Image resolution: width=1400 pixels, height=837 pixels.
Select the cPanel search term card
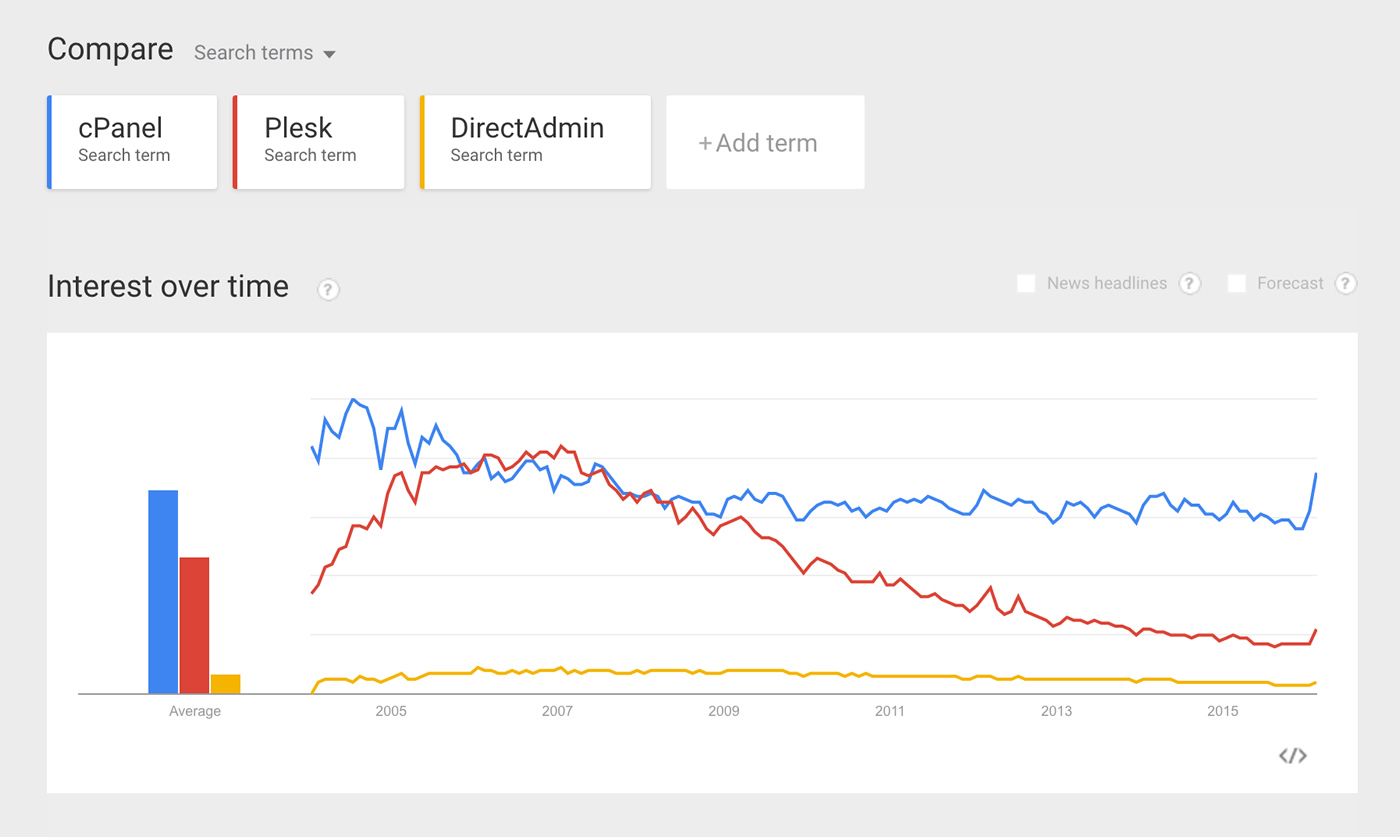(132, 142)
